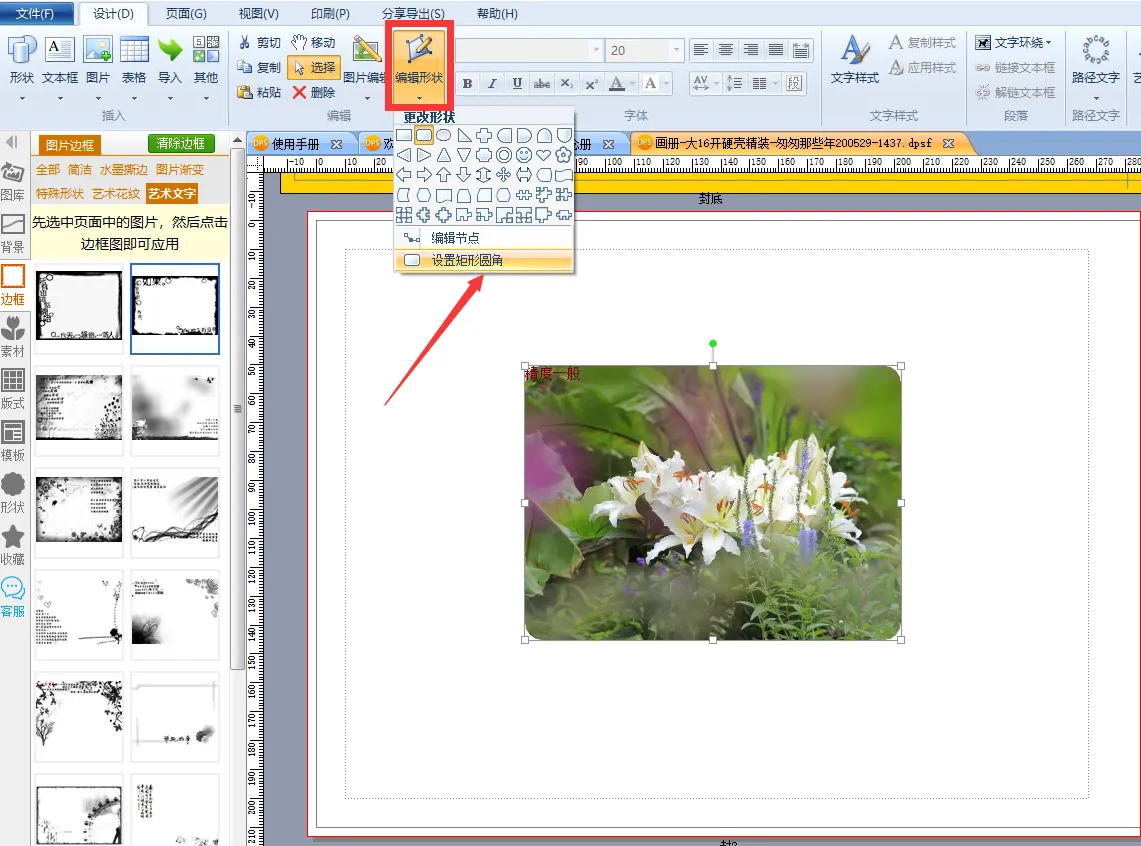Click the Cut (剪切) scissors icon
1141x846 pixels.
245,43
